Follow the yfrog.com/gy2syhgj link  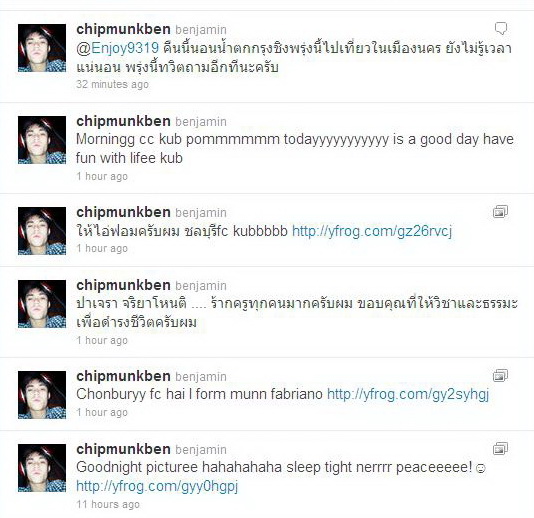[x=408, y=394]
